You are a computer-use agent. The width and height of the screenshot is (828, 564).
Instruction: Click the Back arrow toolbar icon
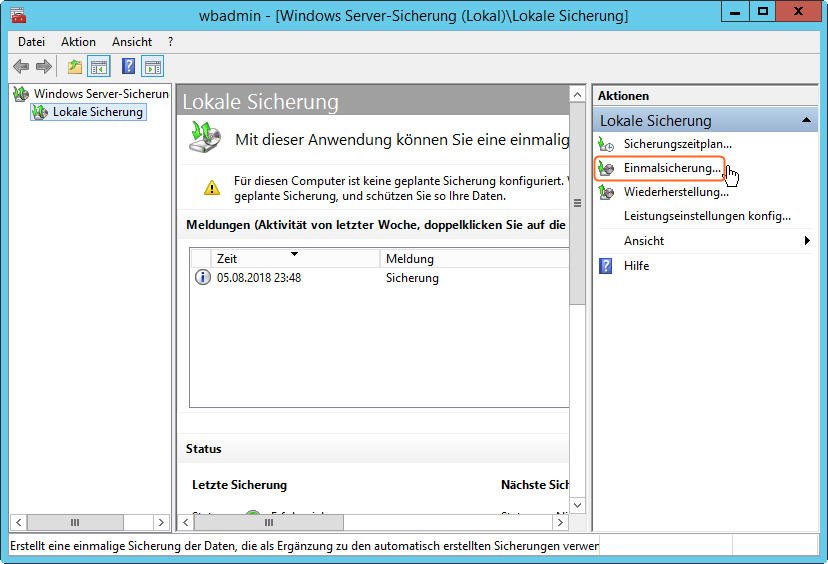pyautogui.click(x=21, y=67)
